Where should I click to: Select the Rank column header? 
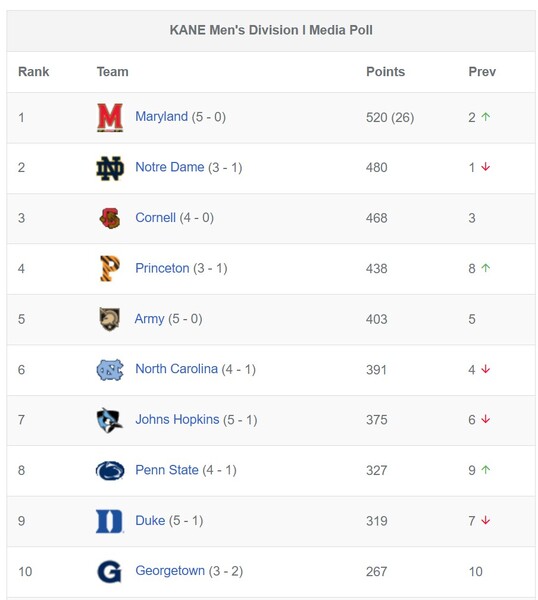34,72
